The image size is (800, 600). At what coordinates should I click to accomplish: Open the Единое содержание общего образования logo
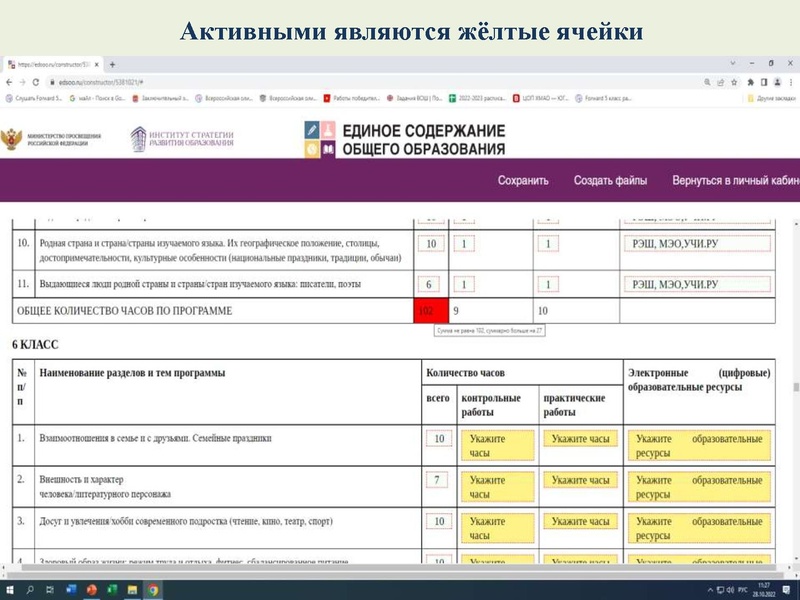click(x=410, y=138)
